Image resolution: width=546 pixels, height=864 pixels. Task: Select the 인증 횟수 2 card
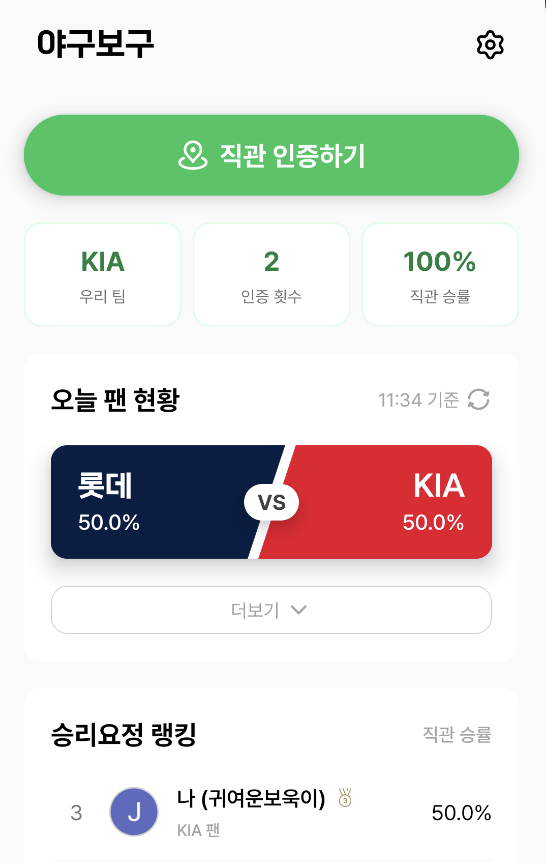[271, 274]
